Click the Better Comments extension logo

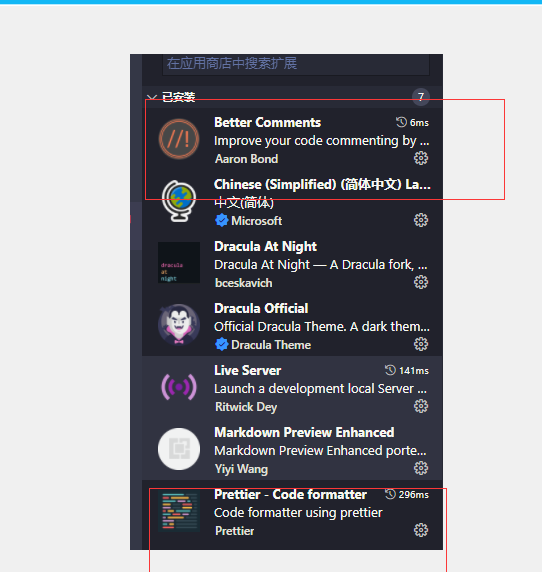click(x=179, y=139)
